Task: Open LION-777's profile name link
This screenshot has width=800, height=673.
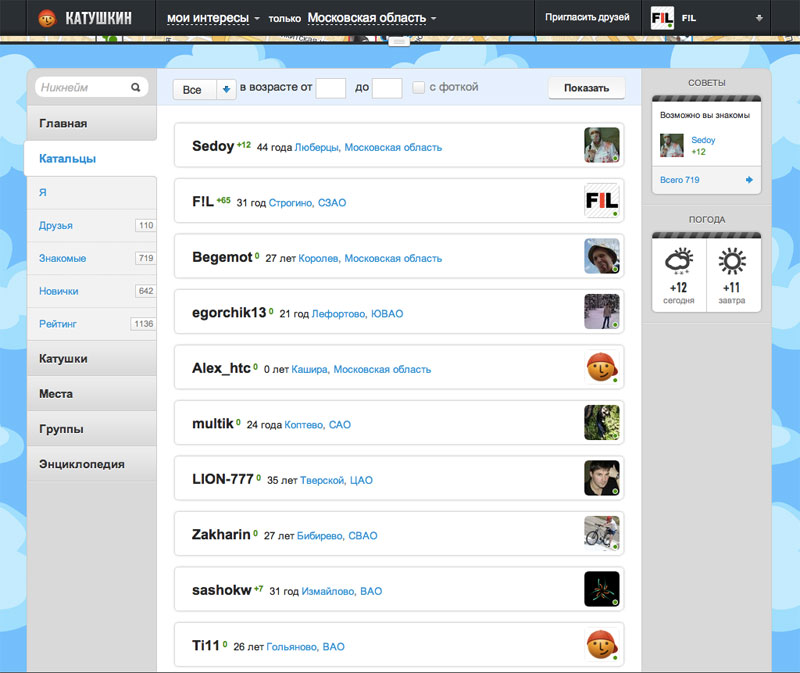Action: click(222, 479)
